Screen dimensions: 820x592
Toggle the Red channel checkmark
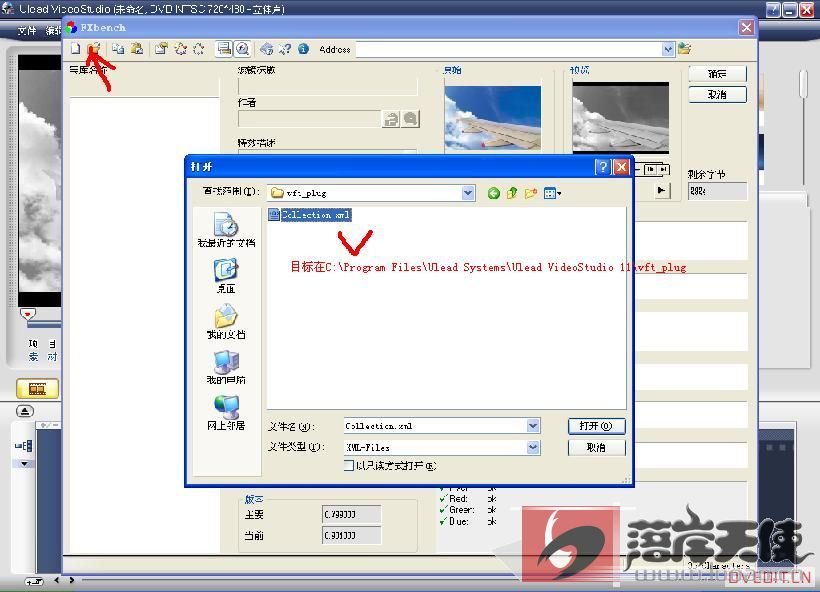point(443,498)
